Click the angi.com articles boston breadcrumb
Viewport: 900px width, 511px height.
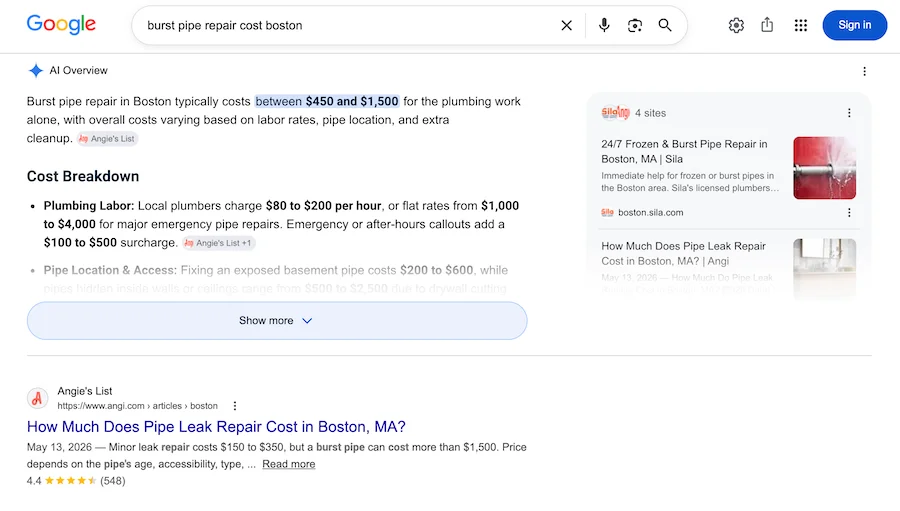point(137,406)
